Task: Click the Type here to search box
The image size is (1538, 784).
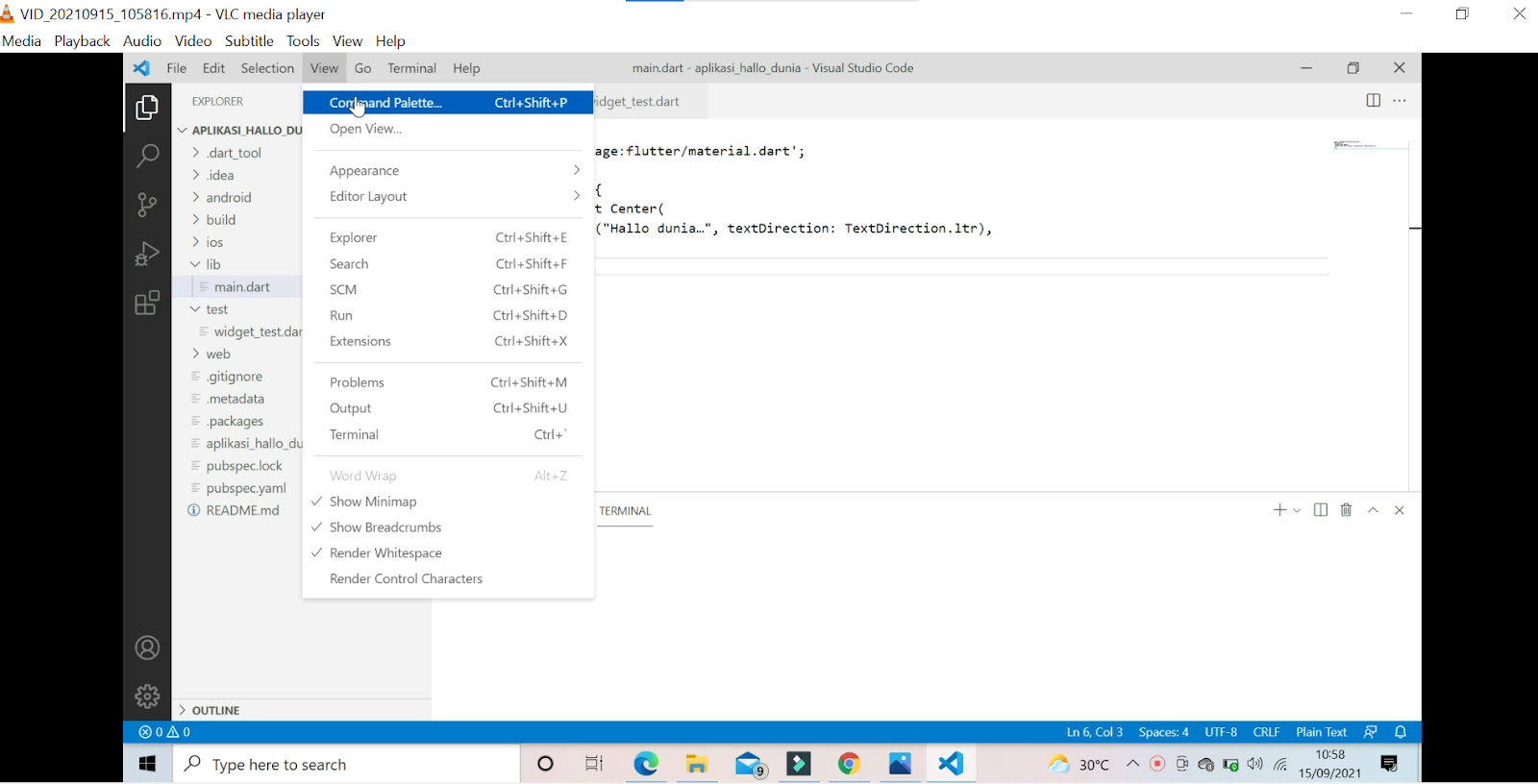Action: [347, 764]
